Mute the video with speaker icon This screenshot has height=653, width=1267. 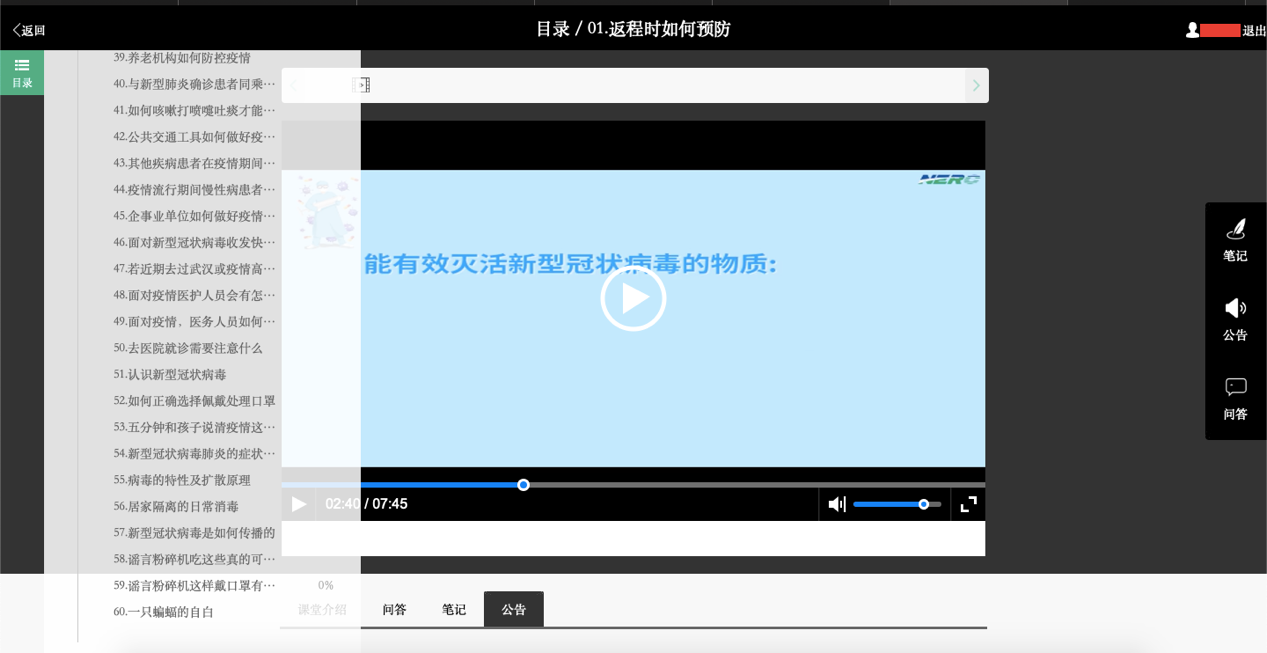click(x=837, y=504)
